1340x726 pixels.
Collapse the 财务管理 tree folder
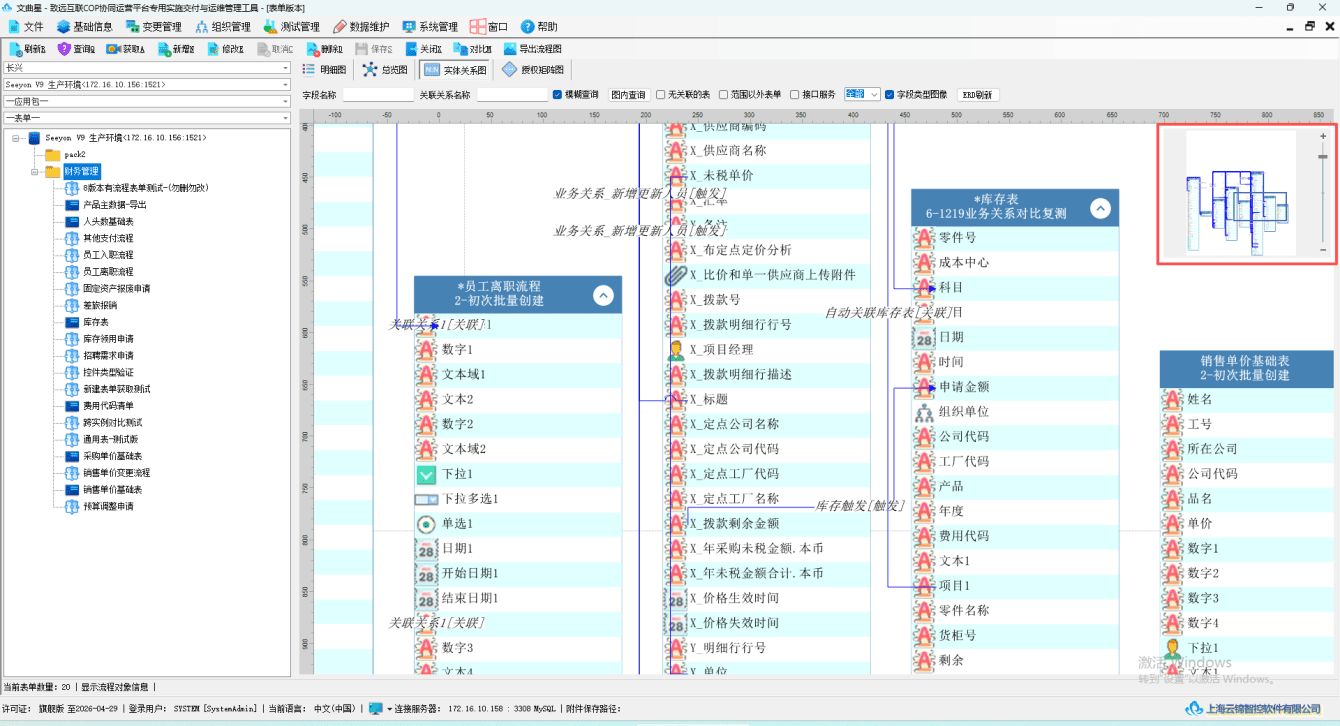tap(35, 172)
